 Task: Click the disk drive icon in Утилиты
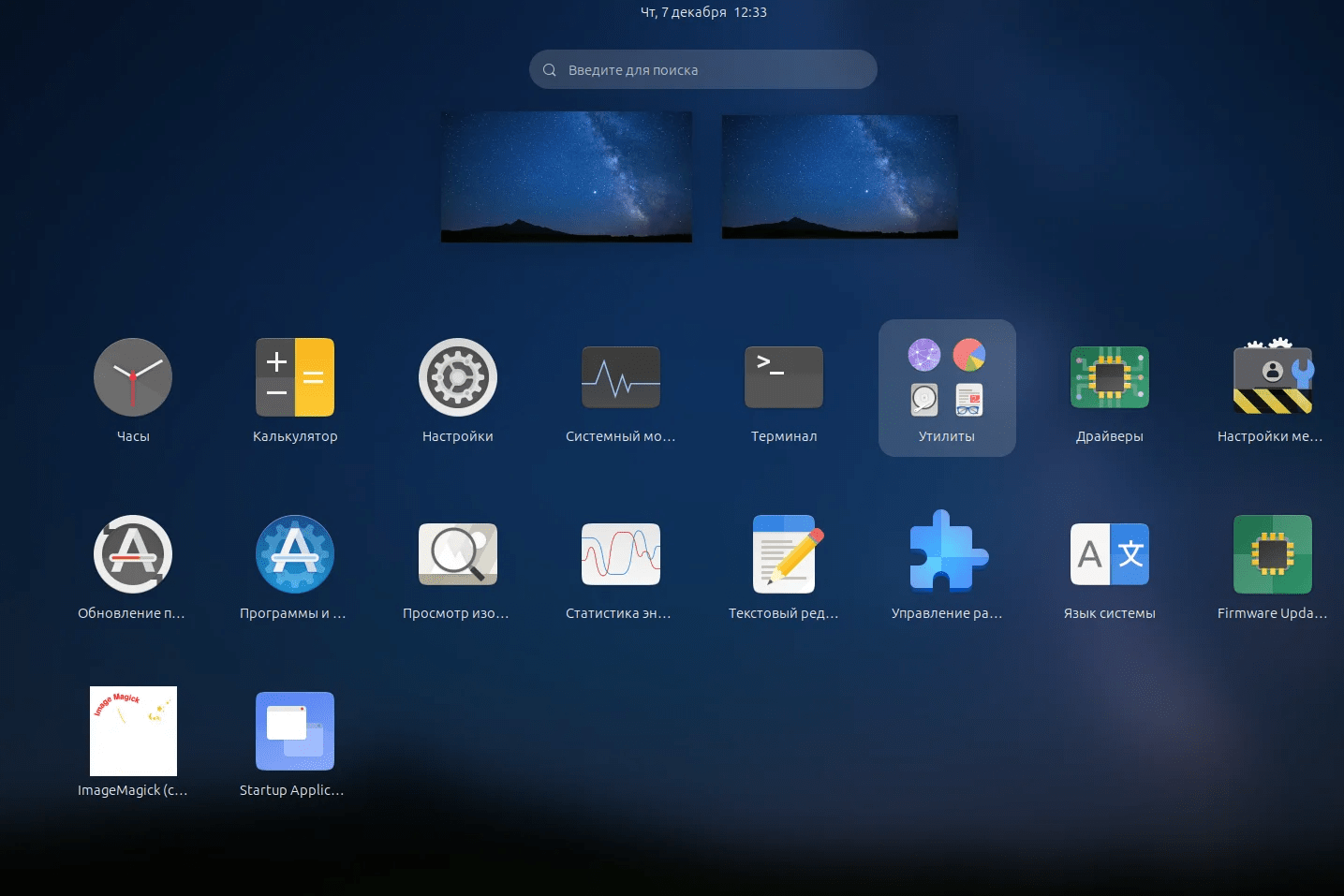(924, 400)
